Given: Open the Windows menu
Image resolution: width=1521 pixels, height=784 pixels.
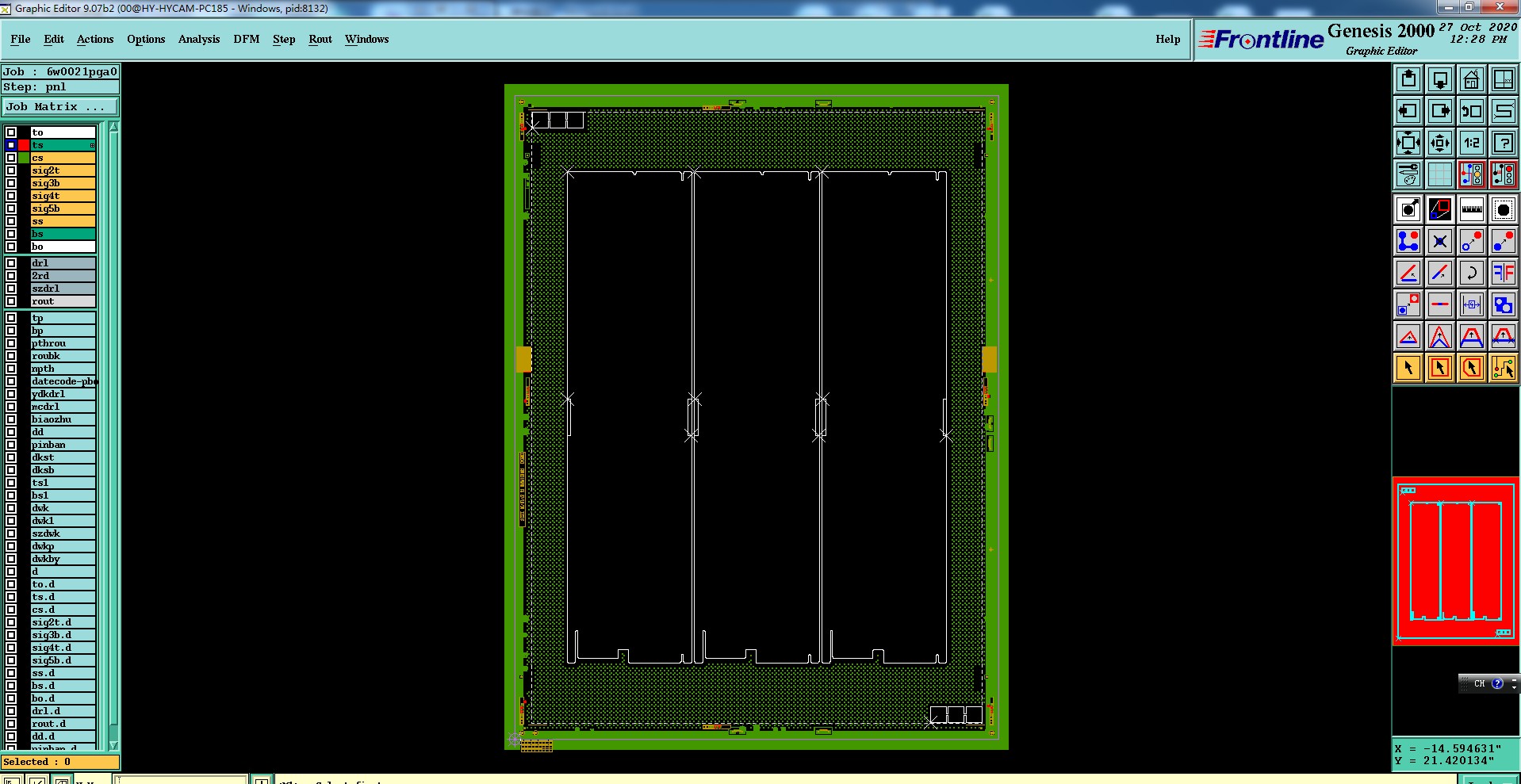Looking at the screenshot, I should pyautogui.click(x=366, y=40).
